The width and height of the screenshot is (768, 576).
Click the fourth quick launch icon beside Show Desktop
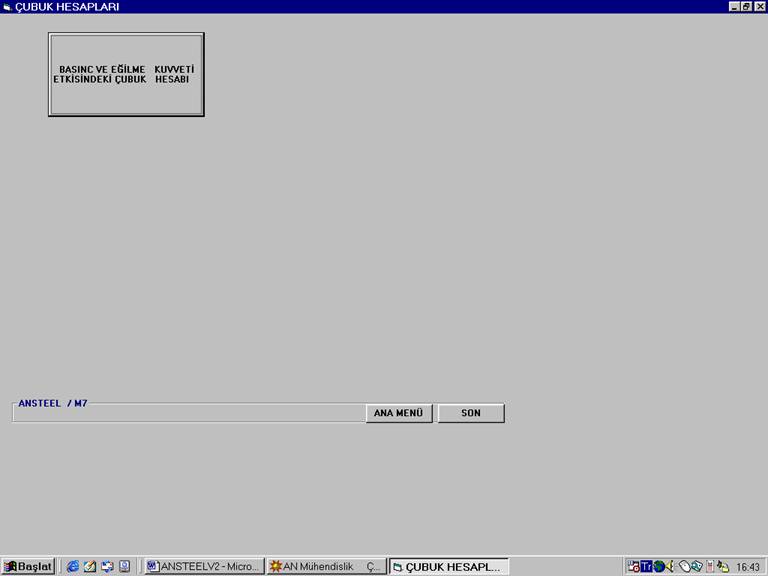pos(124,566)
